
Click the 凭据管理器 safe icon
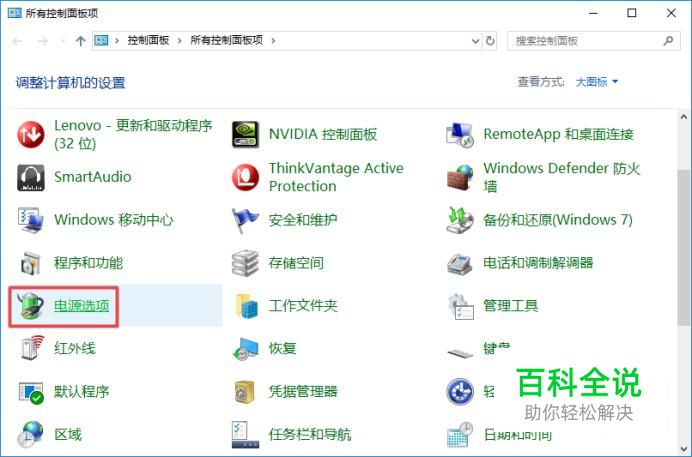(x=245, y=391)
